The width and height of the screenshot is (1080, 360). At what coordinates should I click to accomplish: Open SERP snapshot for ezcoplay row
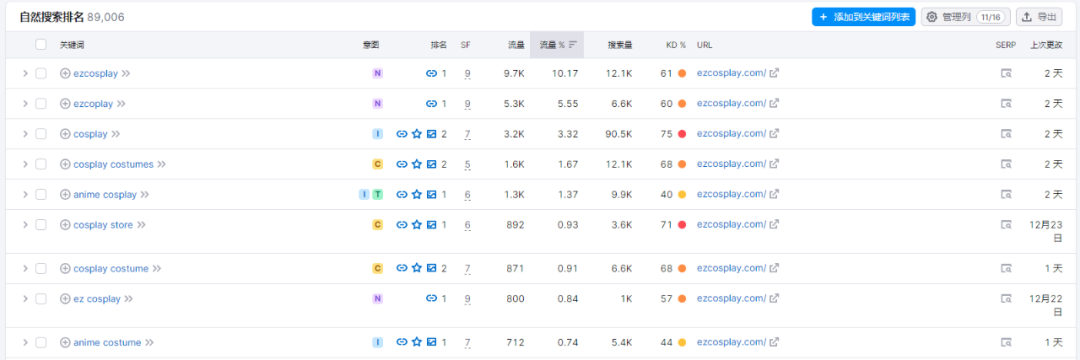[x=1006, y=103]
